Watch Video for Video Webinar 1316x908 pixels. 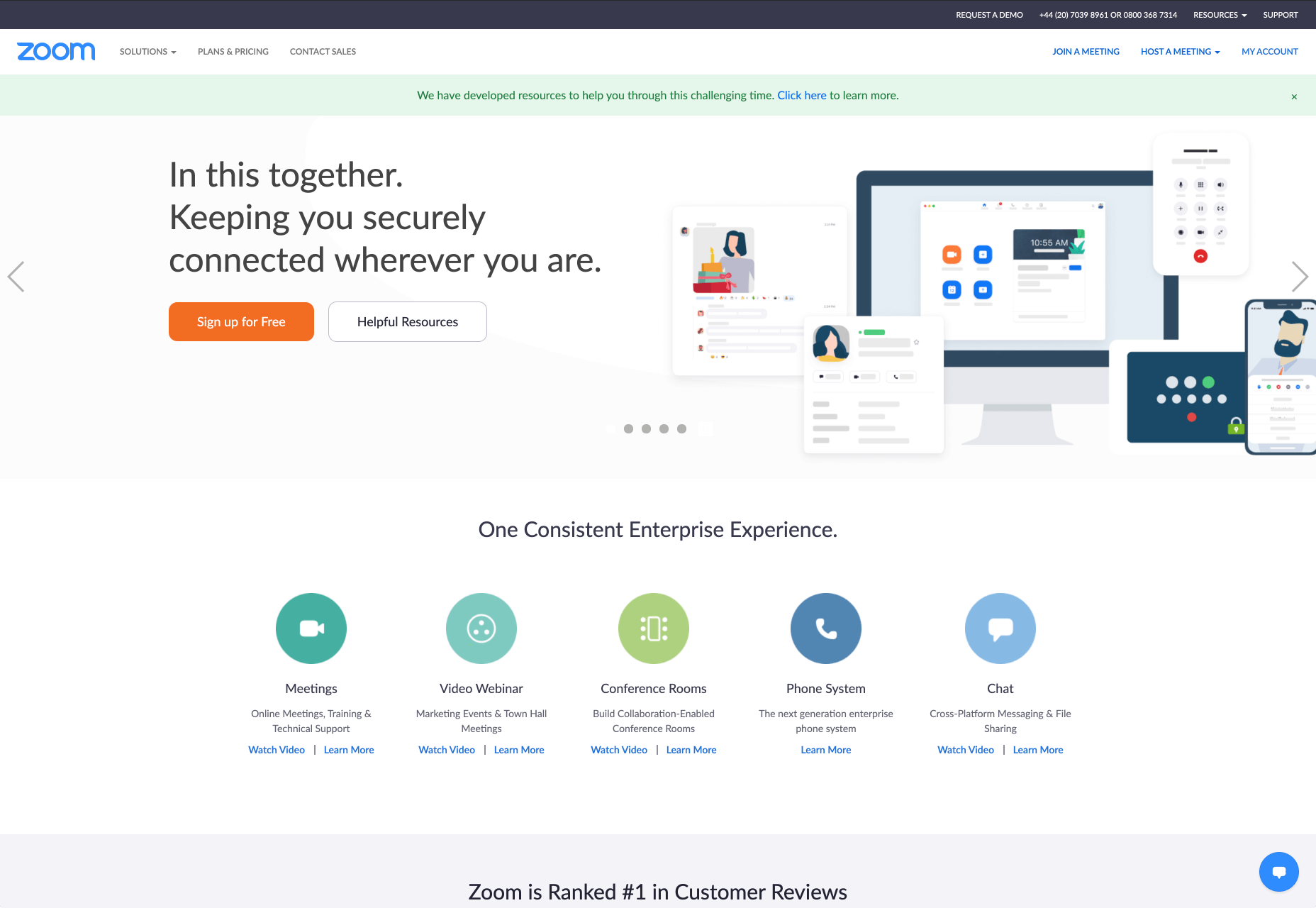pyautogui.click(x=447, y=750)
